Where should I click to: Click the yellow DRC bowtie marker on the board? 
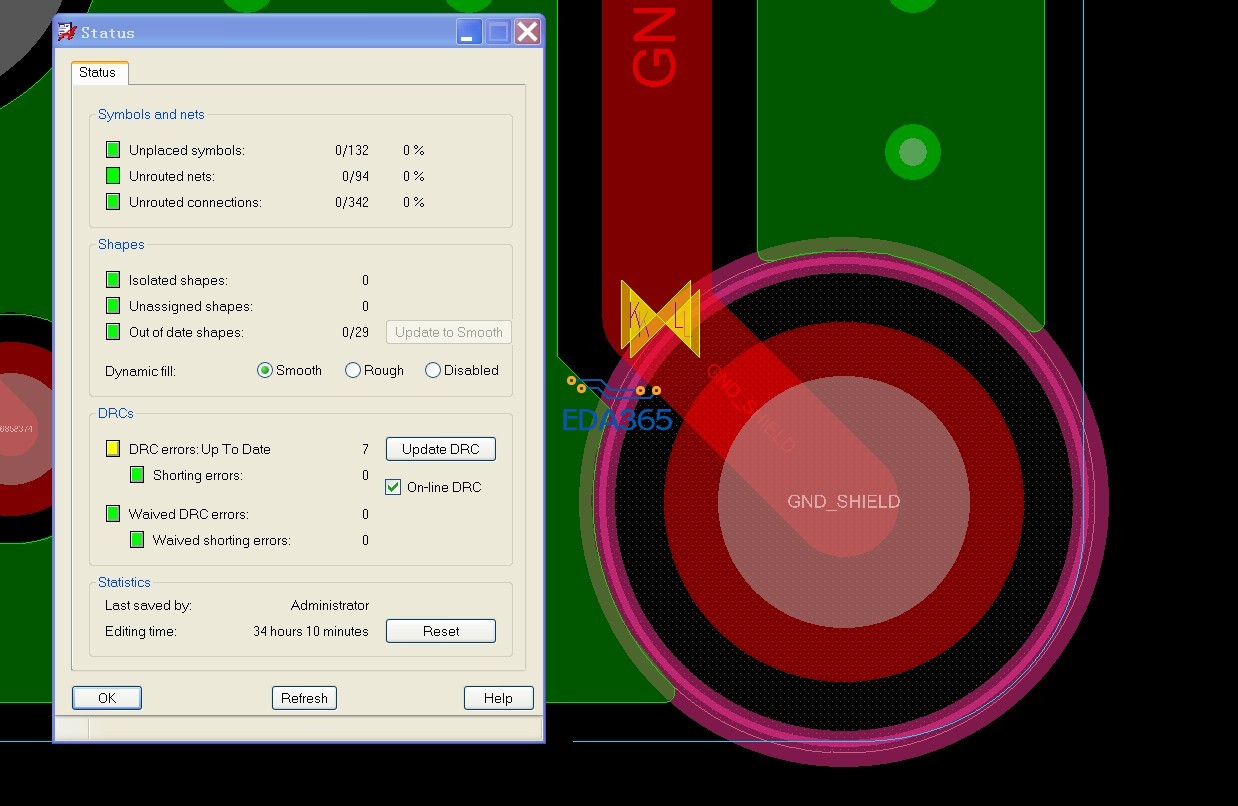click(x=658, y=319)
